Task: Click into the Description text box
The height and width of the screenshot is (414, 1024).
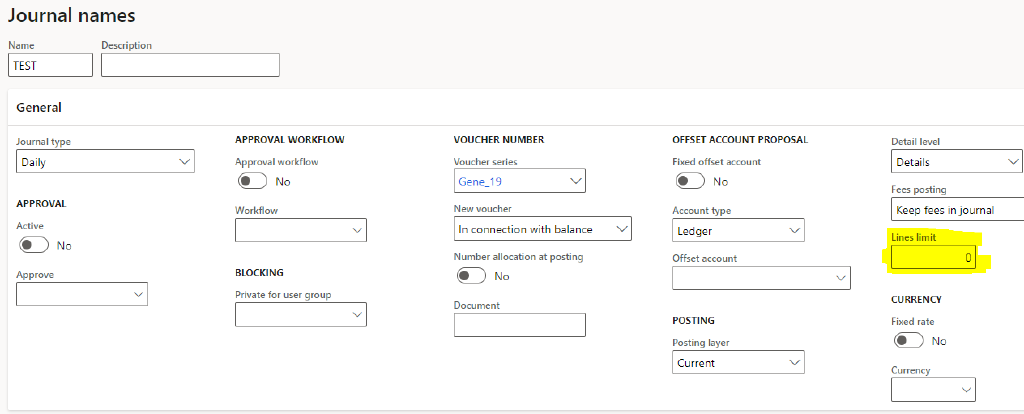Action: click(x=191, y=65)
